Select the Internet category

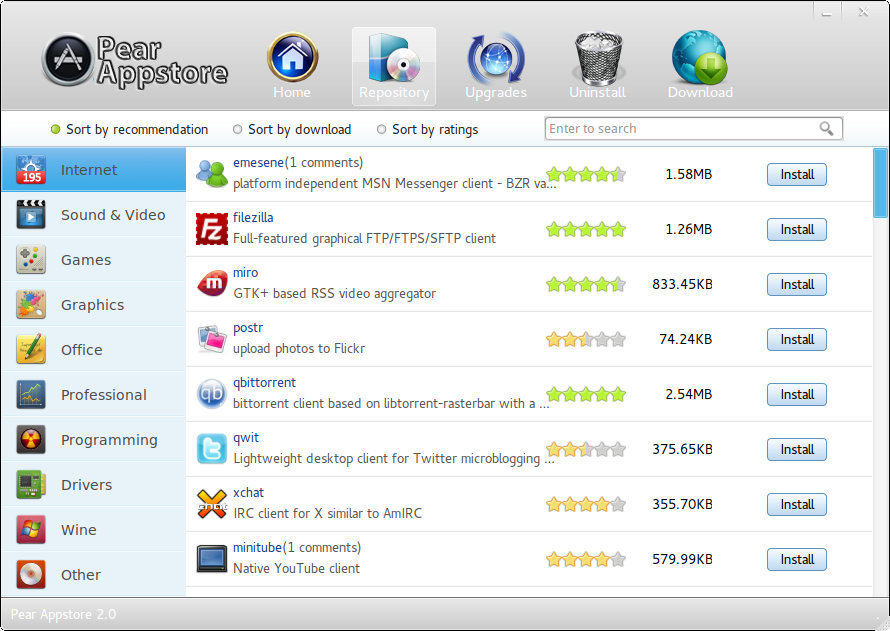(x=94, y=170)
